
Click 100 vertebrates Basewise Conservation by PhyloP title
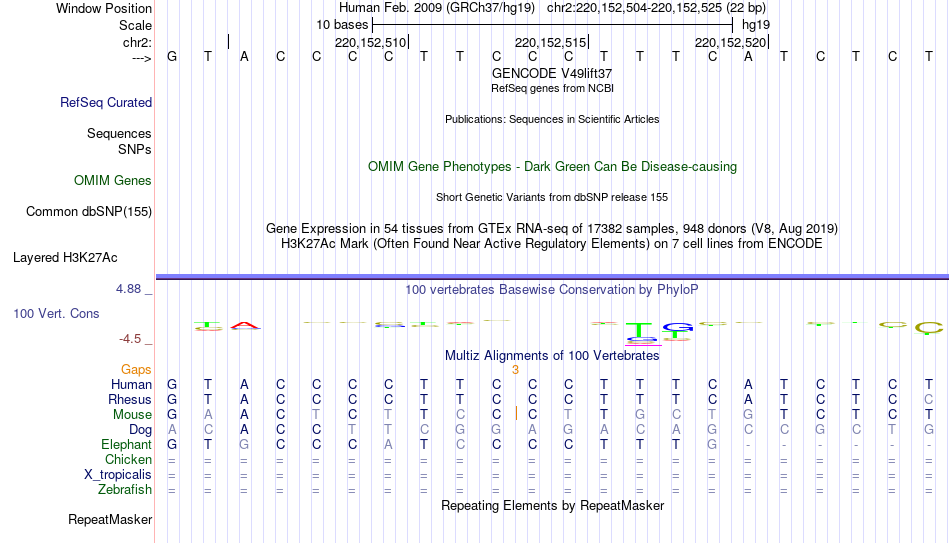point(552,290)
